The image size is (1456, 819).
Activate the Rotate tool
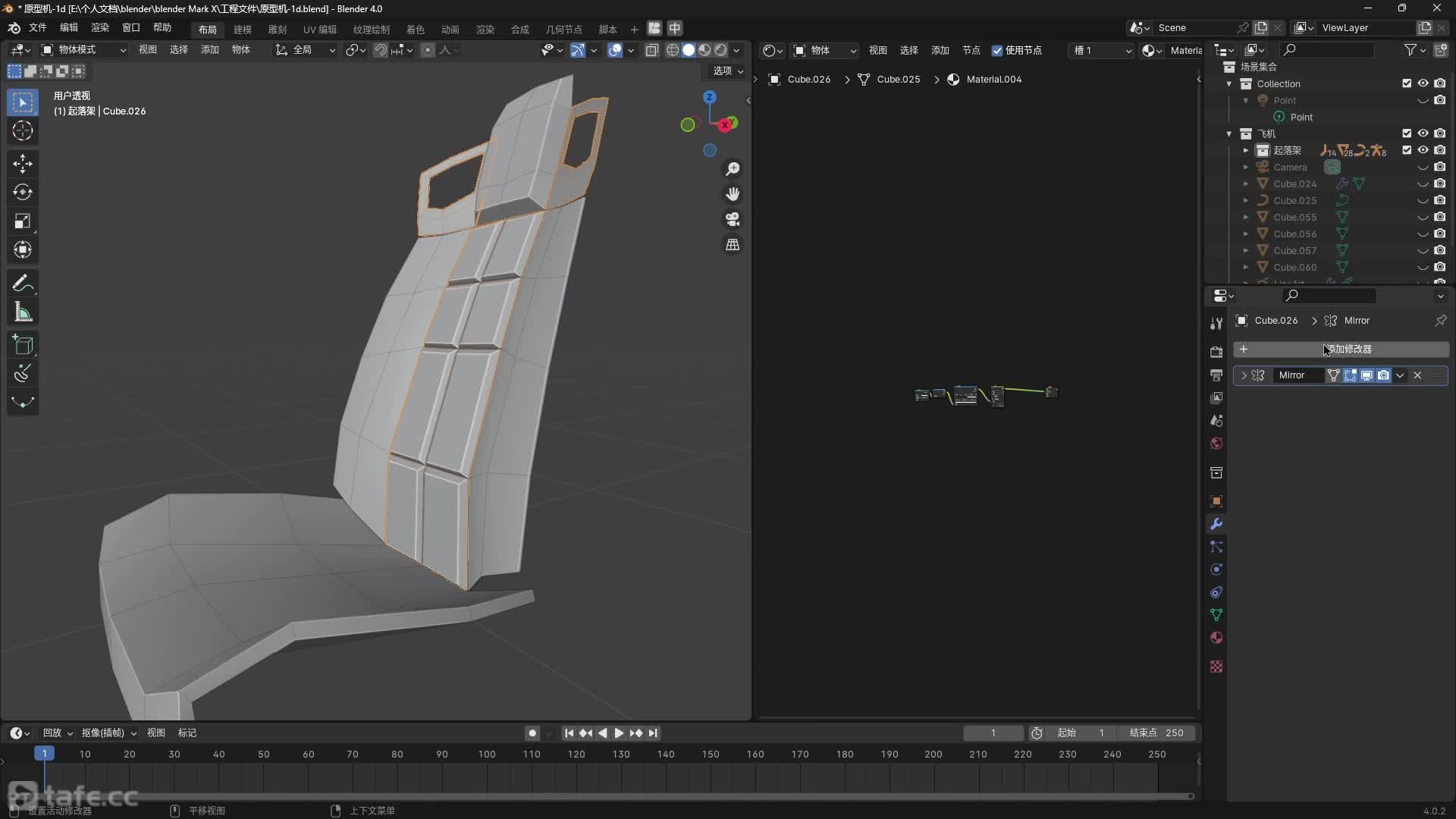[x=23, y=192]
